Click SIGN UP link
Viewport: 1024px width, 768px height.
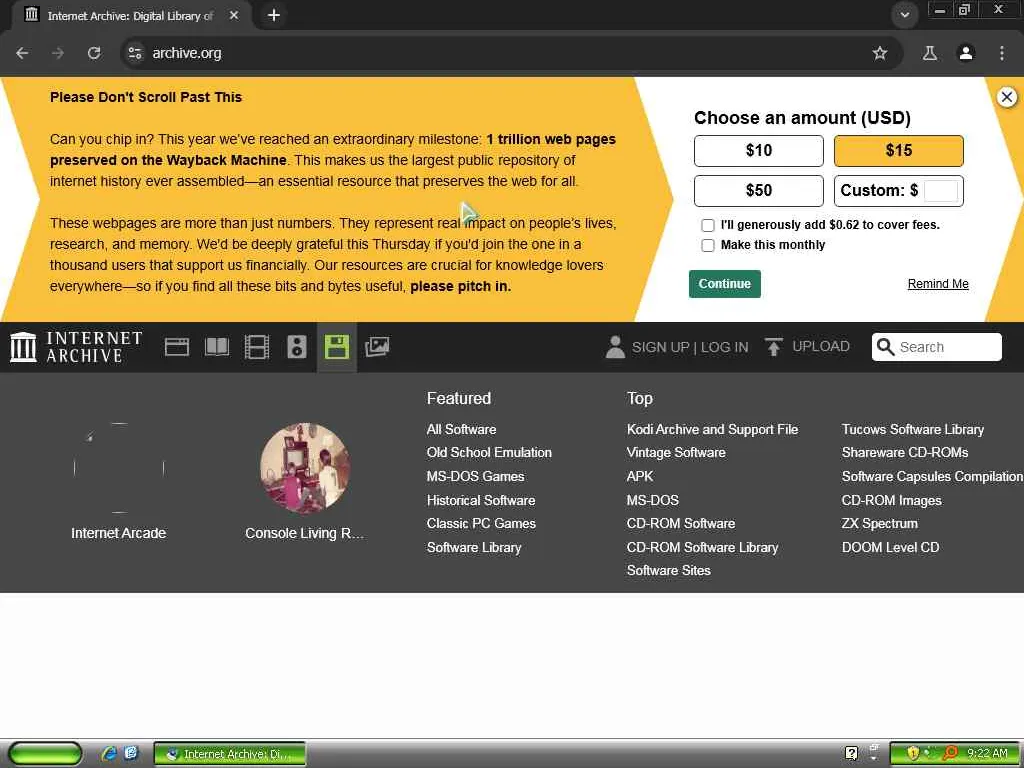click(x=660, y=347)
